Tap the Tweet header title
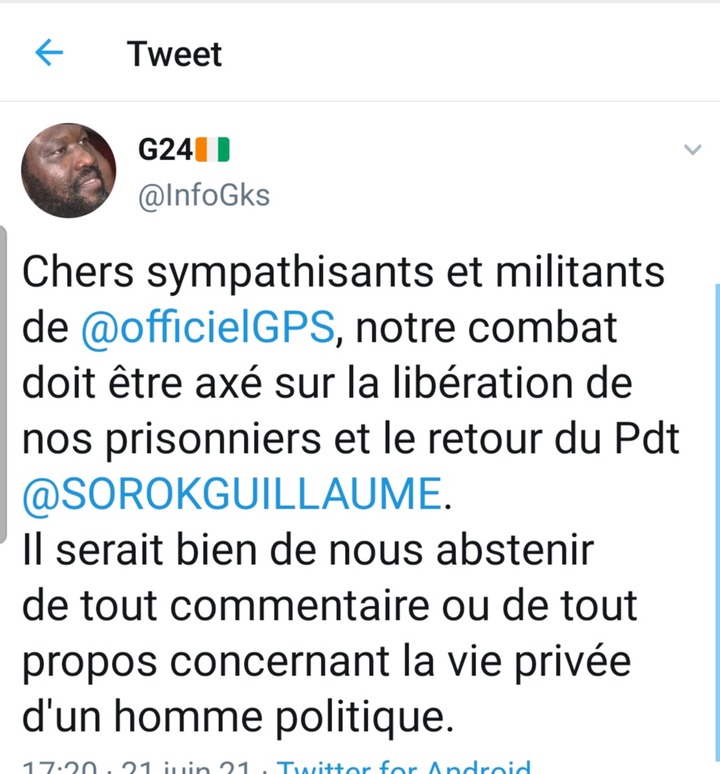The height and width of the screenshot is (774, 720). click(x=174, y=53)
